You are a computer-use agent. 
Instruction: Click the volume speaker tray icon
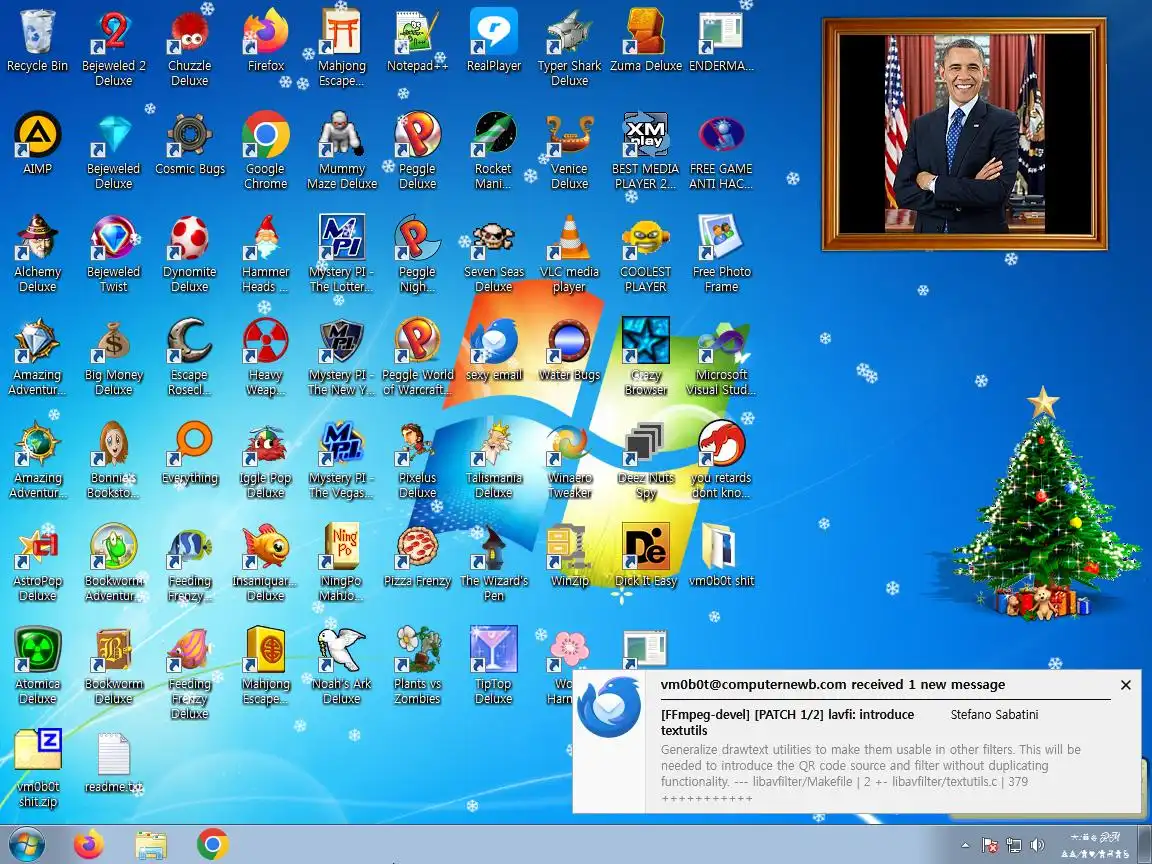coord(1037,845)
